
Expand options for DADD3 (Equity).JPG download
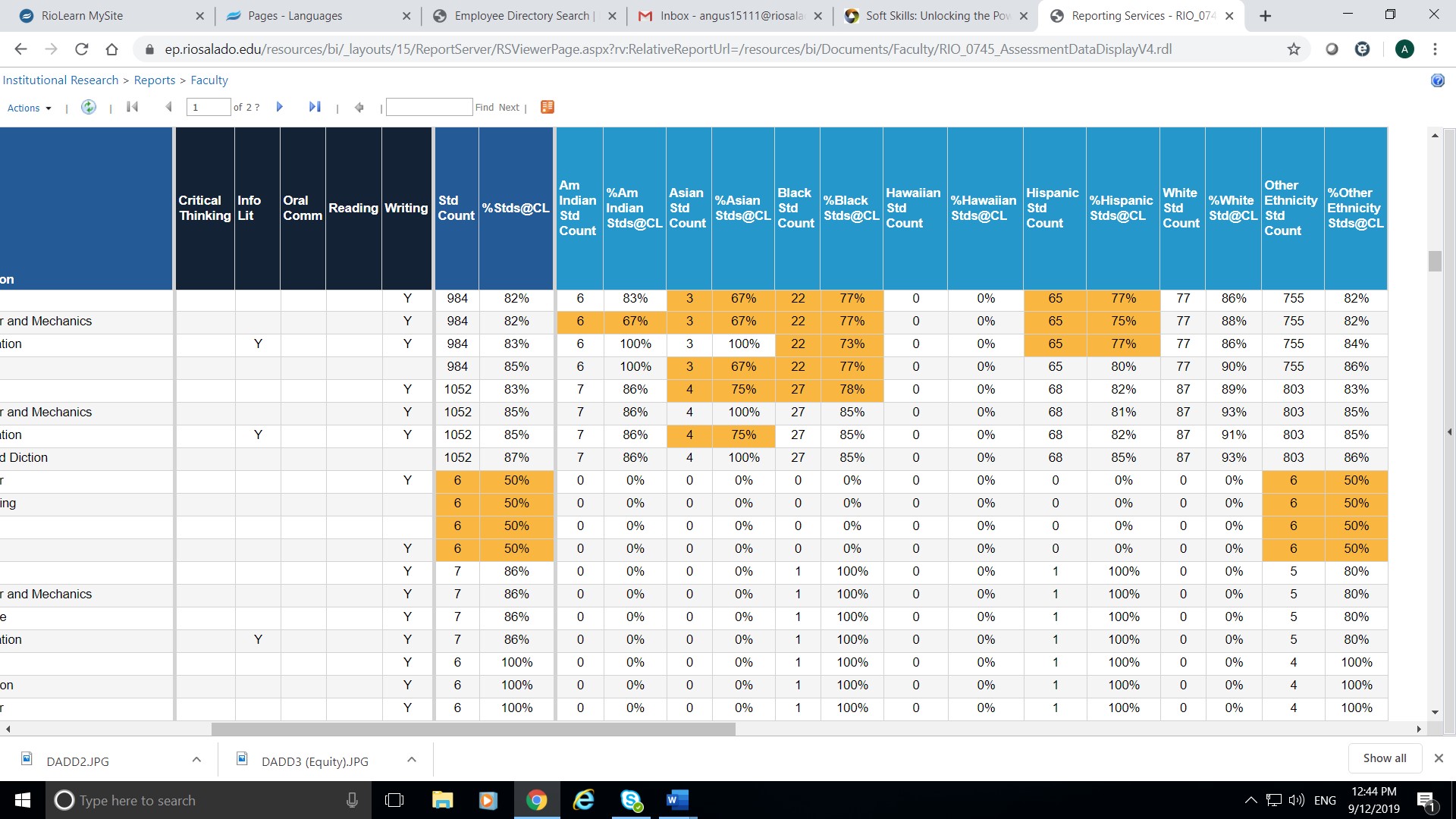pos(412,759)
